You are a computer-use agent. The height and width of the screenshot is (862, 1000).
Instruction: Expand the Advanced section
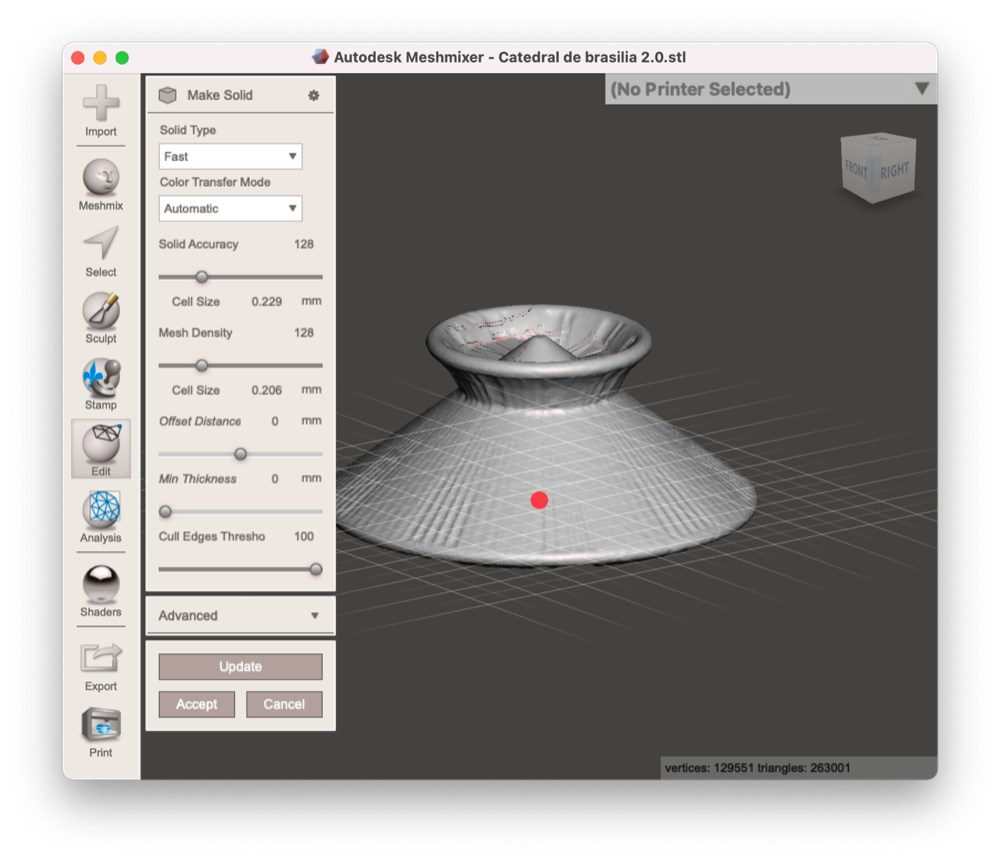pyautogui.click(x=240, y=615)
